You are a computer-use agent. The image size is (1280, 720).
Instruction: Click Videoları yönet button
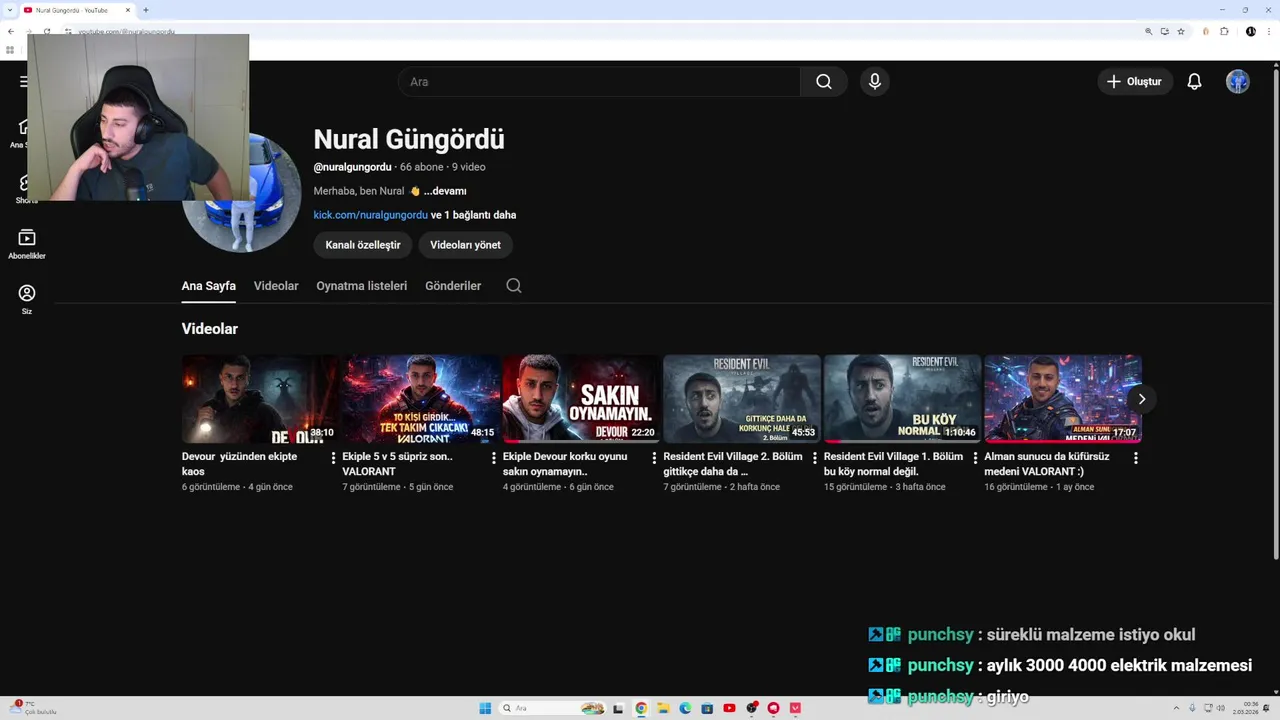click(465, 245)
